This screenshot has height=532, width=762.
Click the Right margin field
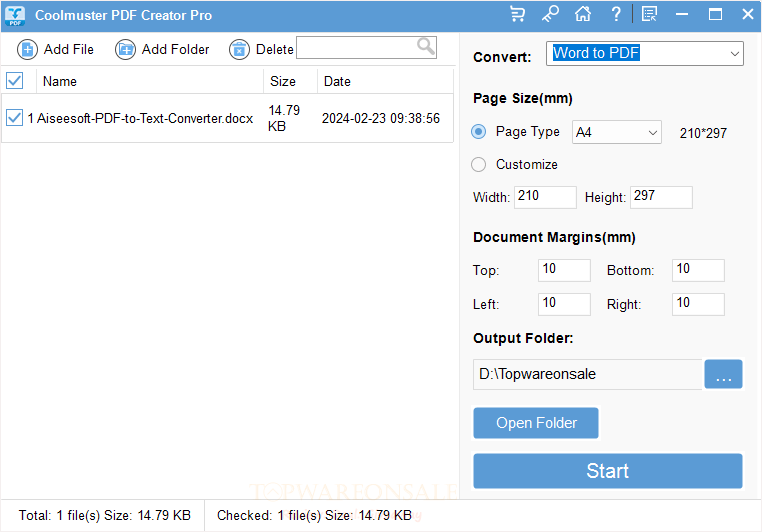698,304
